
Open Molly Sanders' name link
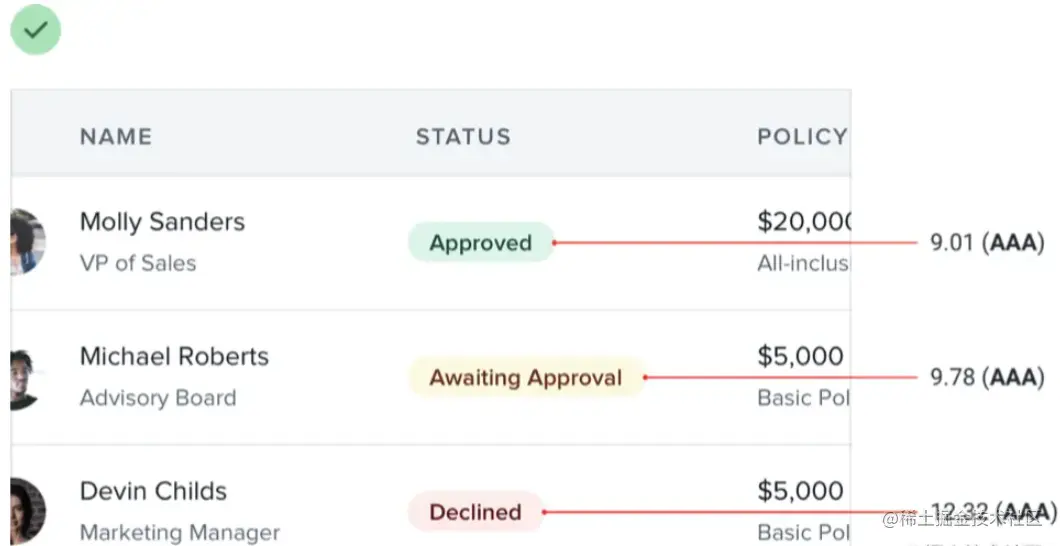pyautogui.click(x=162, y=222)
